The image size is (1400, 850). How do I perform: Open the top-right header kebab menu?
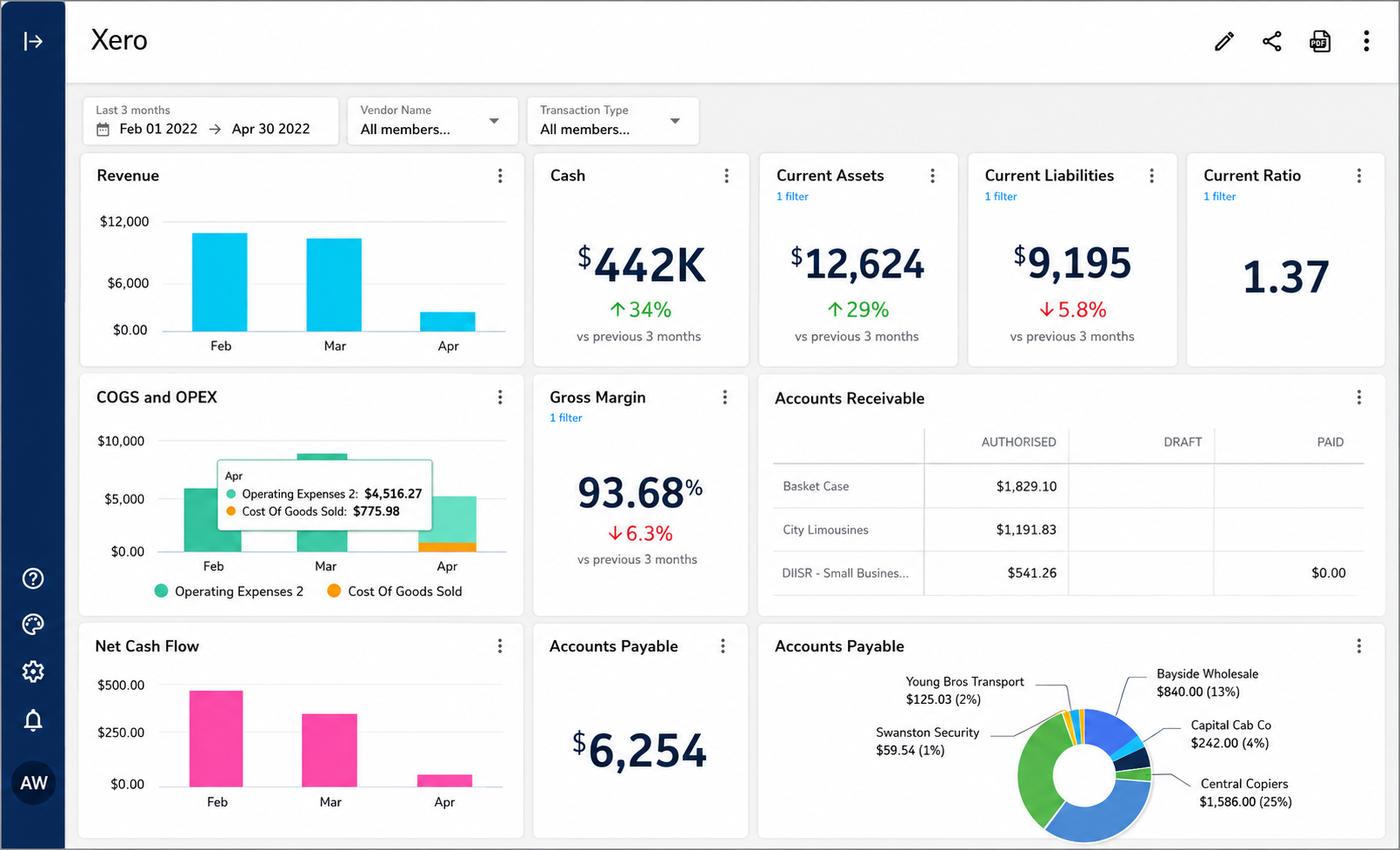[1366, 41]
